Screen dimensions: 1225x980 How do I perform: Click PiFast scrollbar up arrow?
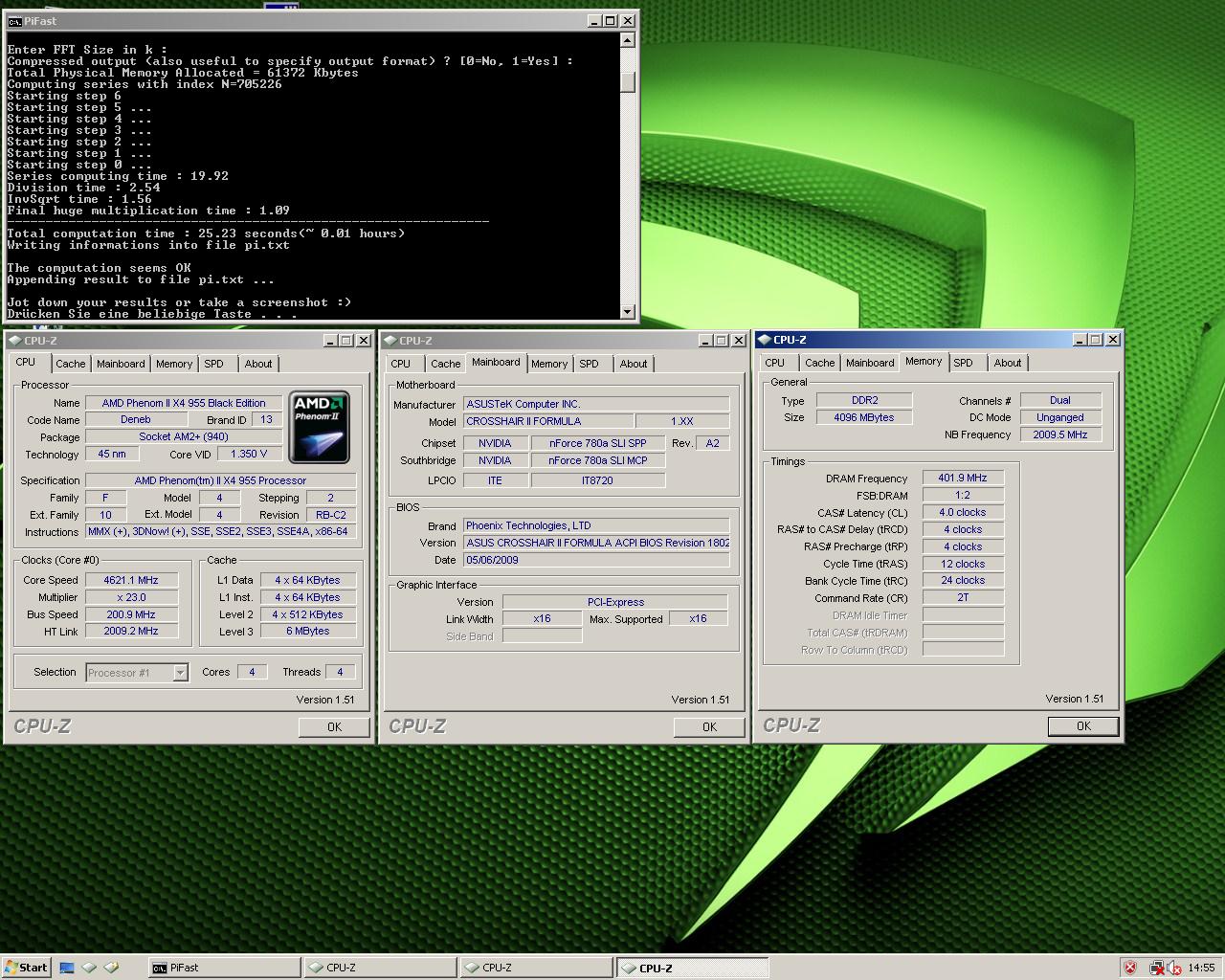(x=628, y=40)
